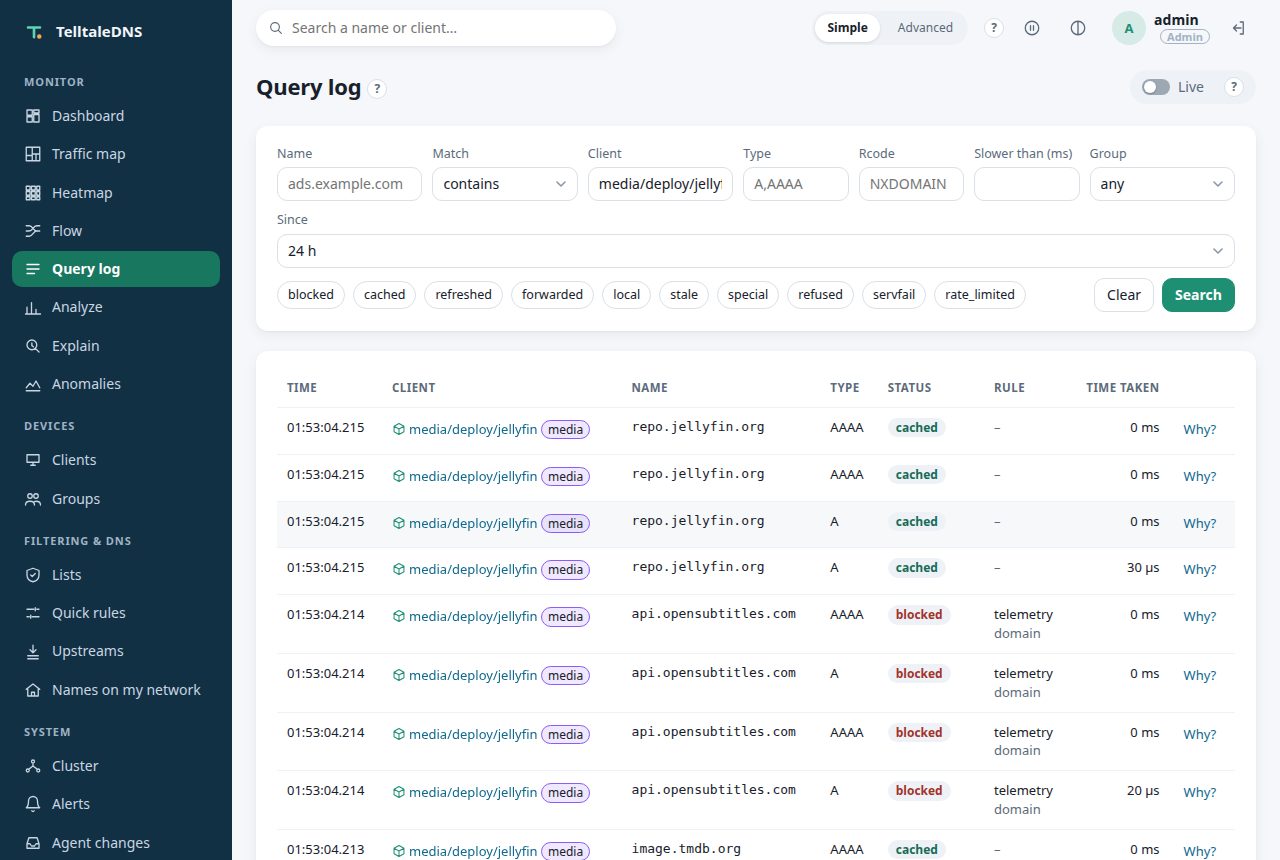Viewport: 1280px width, 860px height.
Task: Switch to Simple mode
Action: point(847,28)
